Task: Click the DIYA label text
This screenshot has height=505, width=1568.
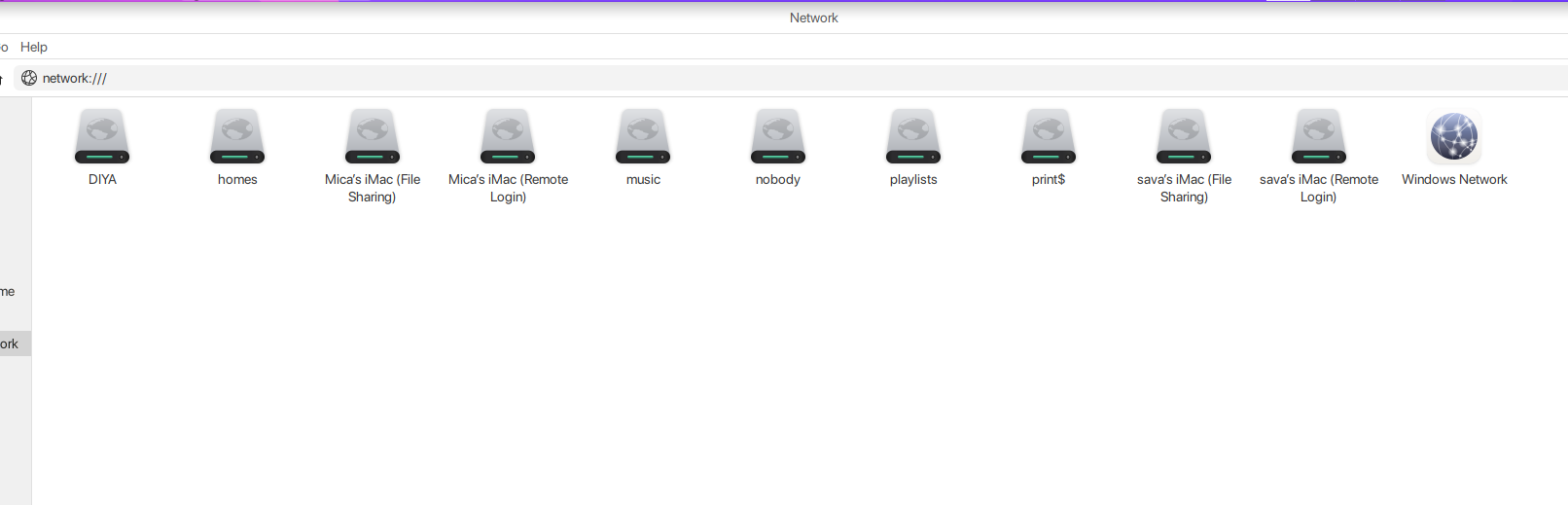Action: (x=102, y=180)
